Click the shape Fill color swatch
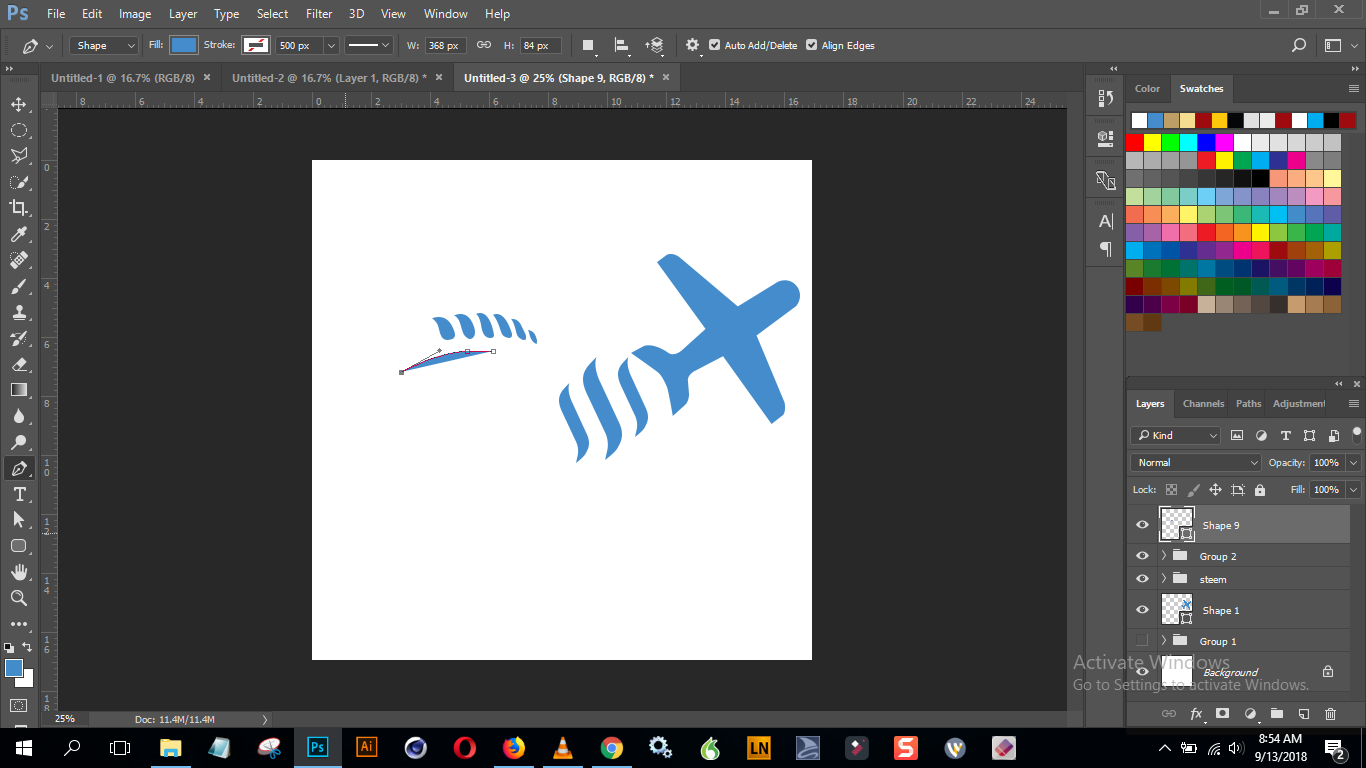Image resolution: width=1366 pixels, height=768 pixels. [184, 45]
